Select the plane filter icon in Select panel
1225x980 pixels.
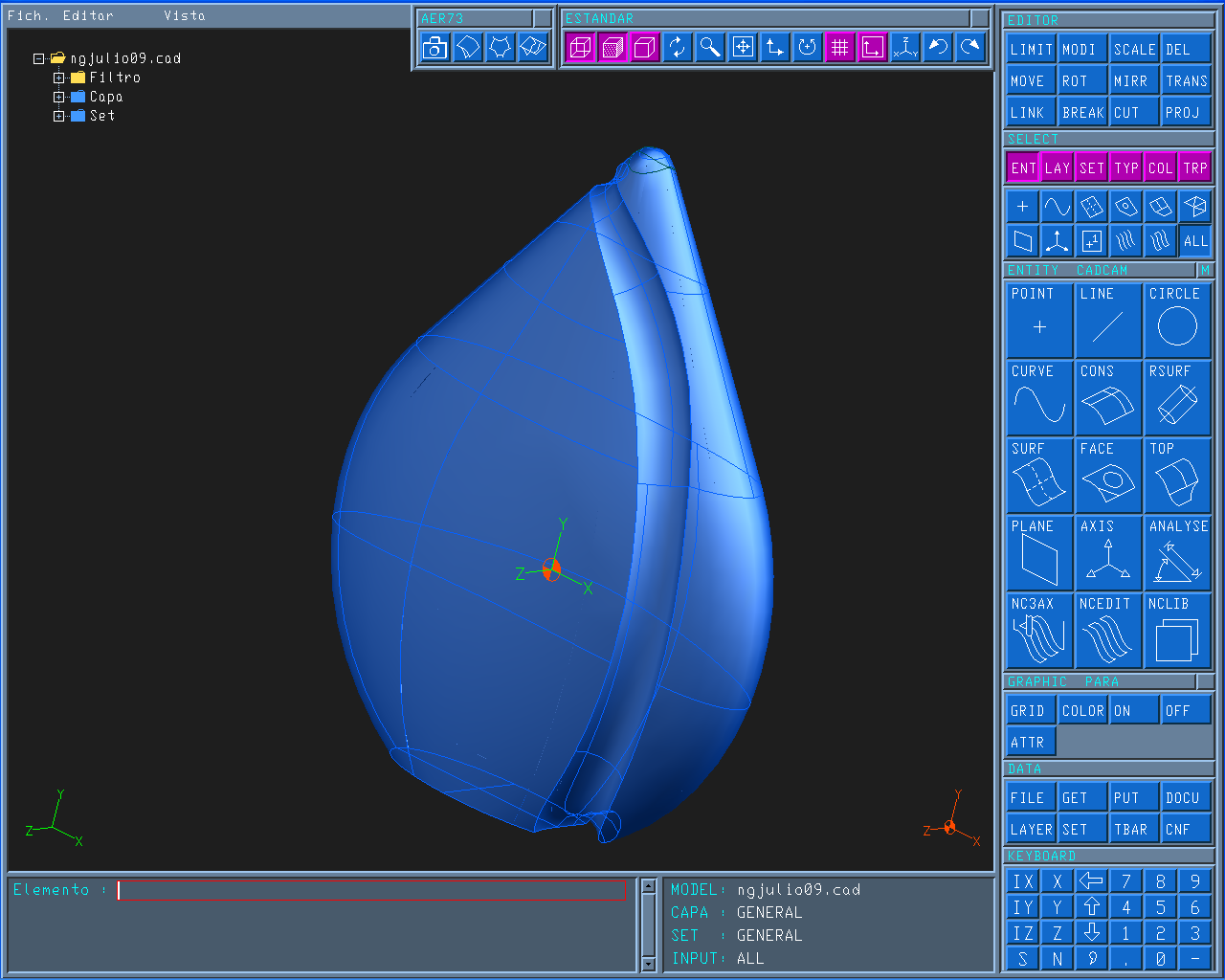pyautogui.click(x=1023, y=241)
